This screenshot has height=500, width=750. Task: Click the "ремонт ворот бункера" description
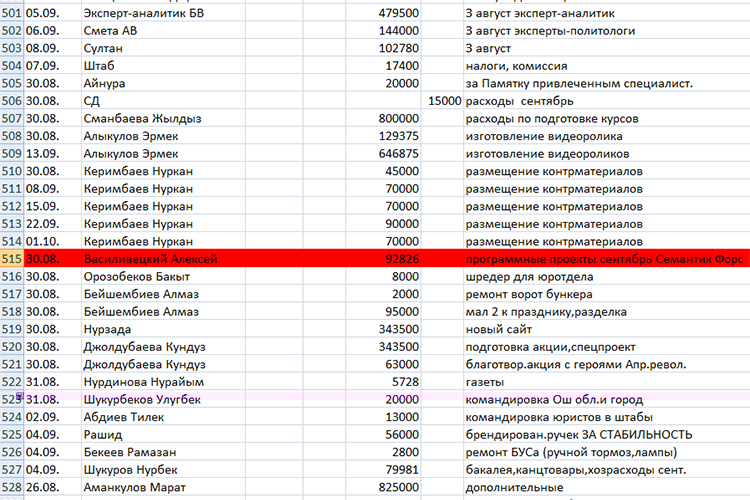[529, 294]
